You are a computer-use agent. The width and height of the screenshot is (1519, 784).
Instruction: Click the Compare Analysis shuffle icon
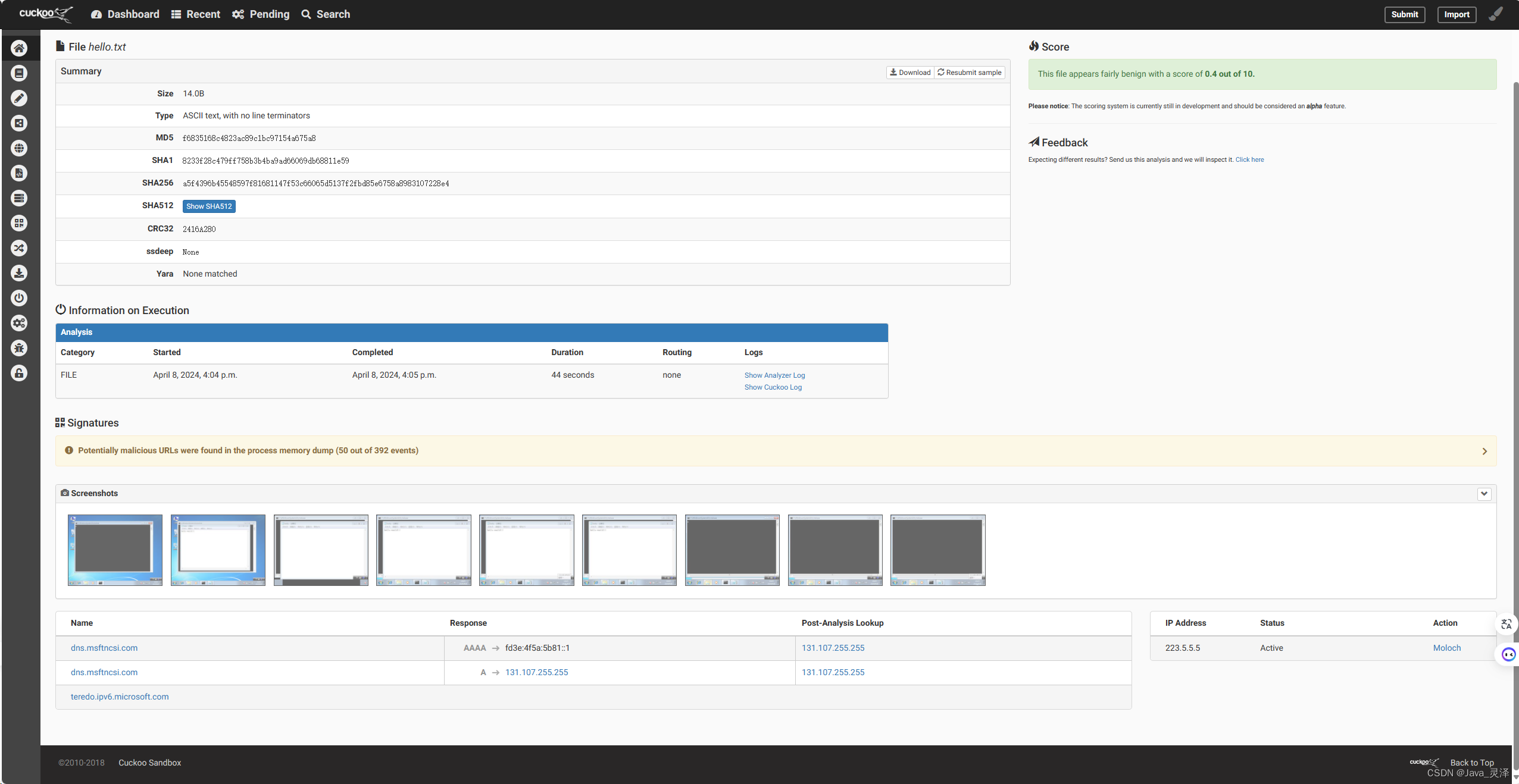pos(19,248)
